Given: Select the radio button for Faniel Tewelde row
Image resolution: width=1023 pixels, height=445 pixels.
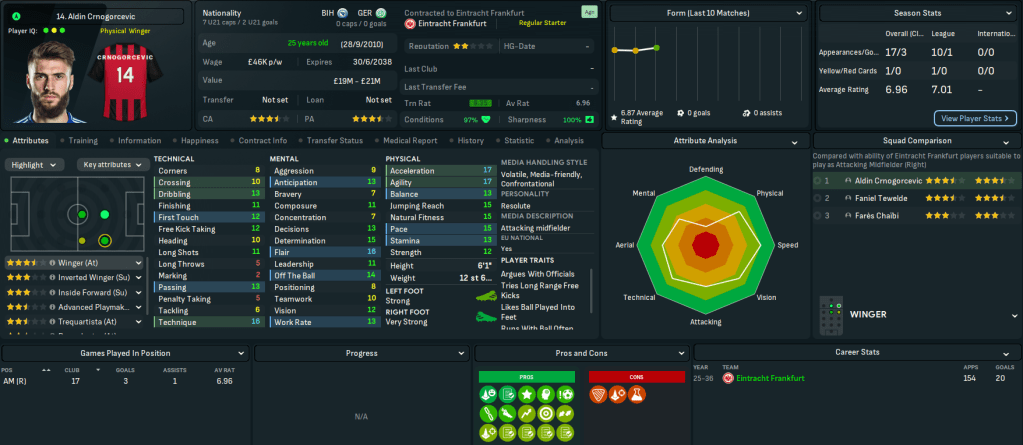Looking at the screenshot, I should coord(816,198).
